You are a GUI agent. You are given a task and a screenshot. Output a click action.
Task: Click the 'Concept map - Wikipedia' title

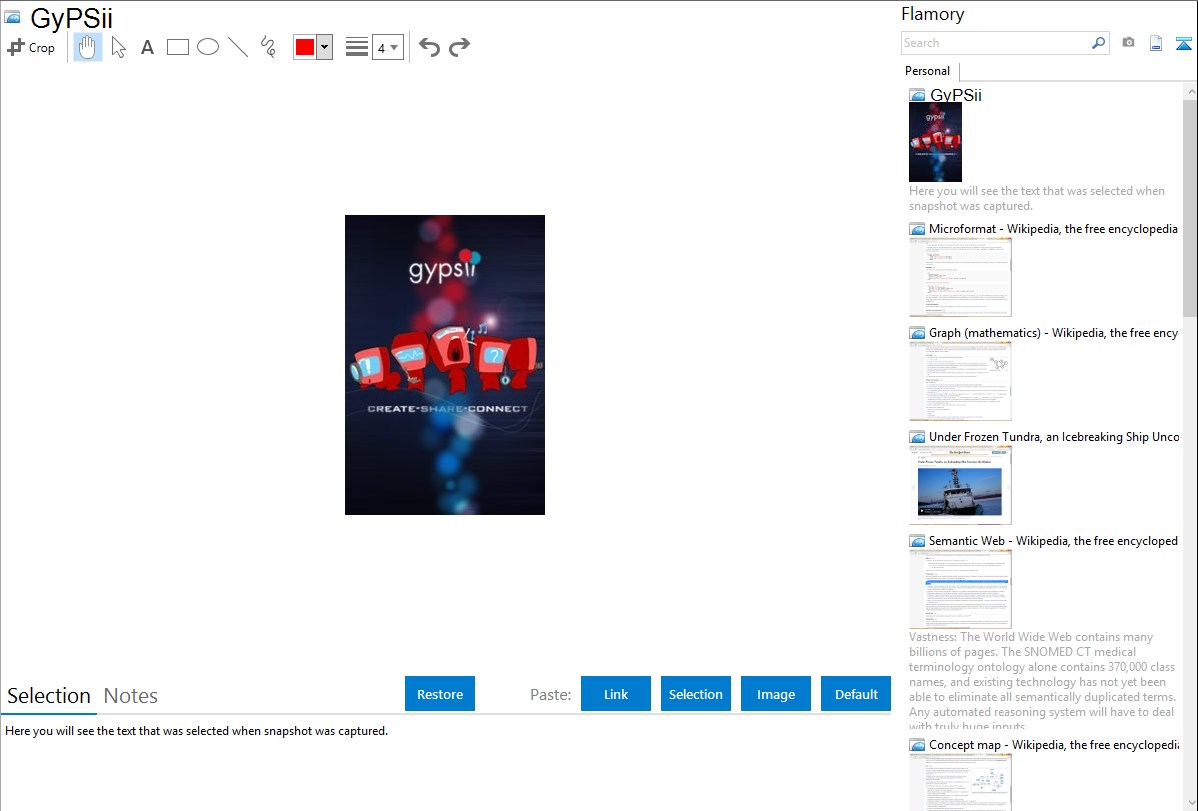[1054, 744]
